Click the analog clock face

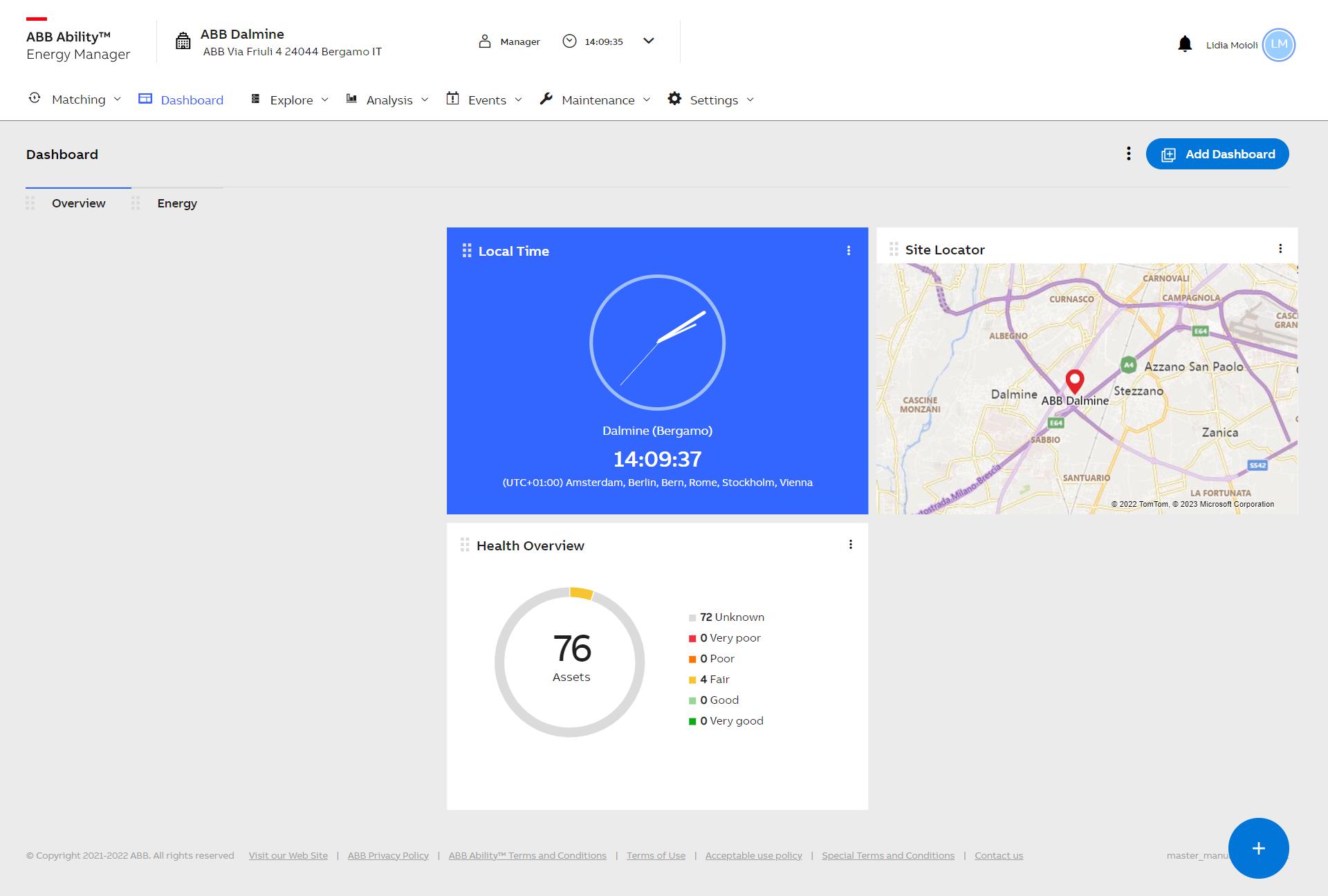pyautogui.click(x=657, y=342)
